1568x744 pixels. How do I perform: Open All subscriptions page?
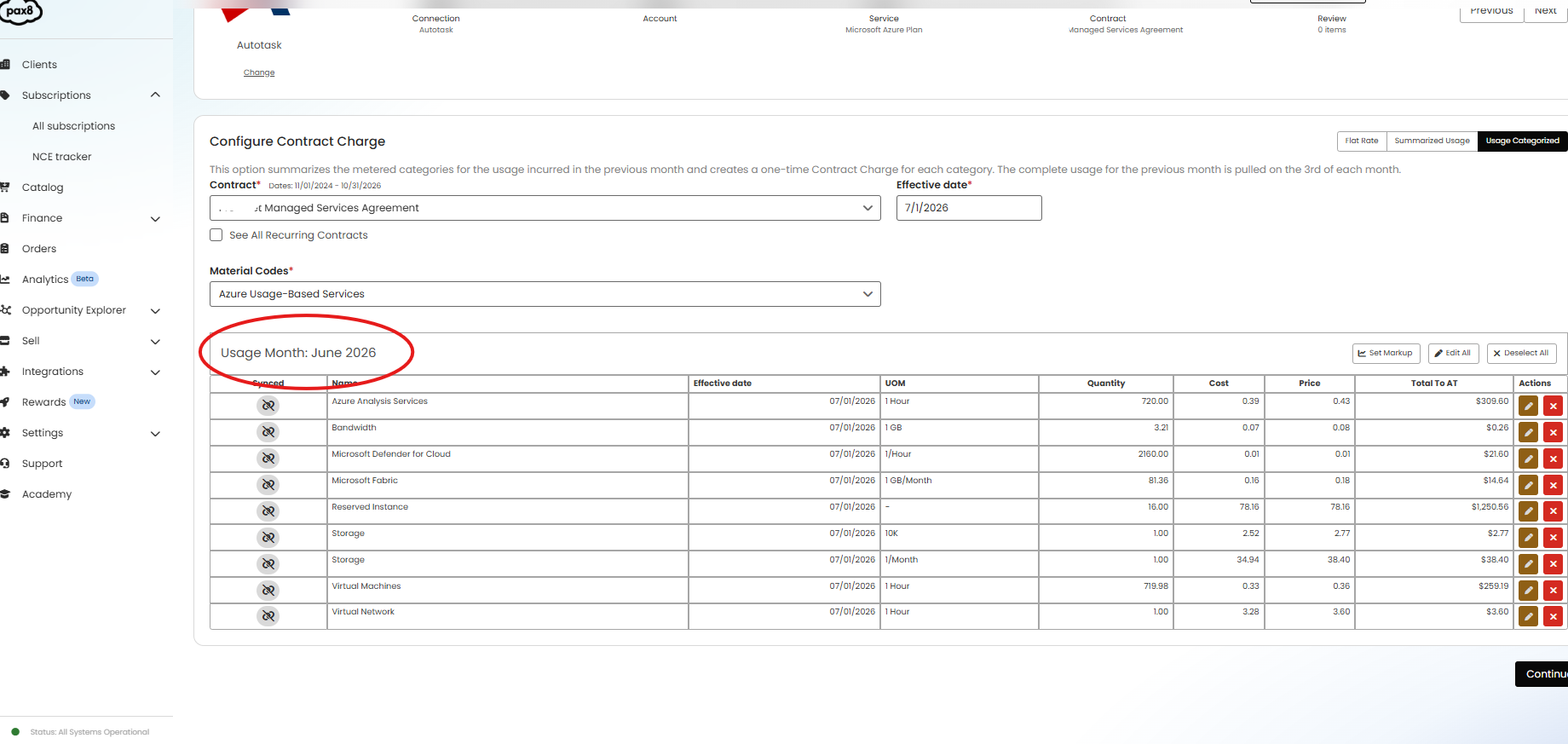[x=73, y=126]
